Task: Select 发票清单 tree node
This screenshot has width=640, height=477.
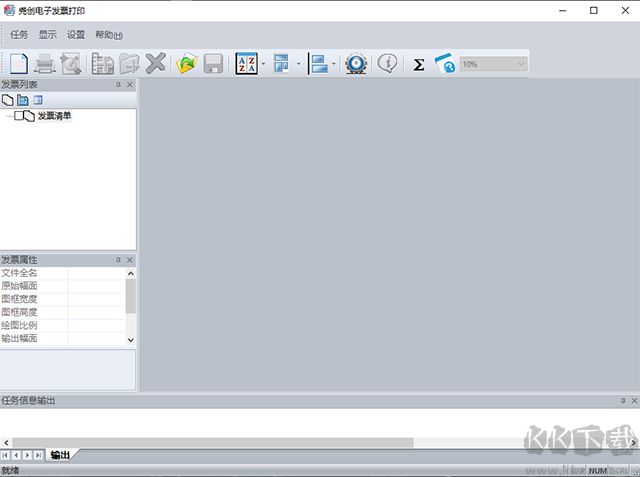Action: 54,116
